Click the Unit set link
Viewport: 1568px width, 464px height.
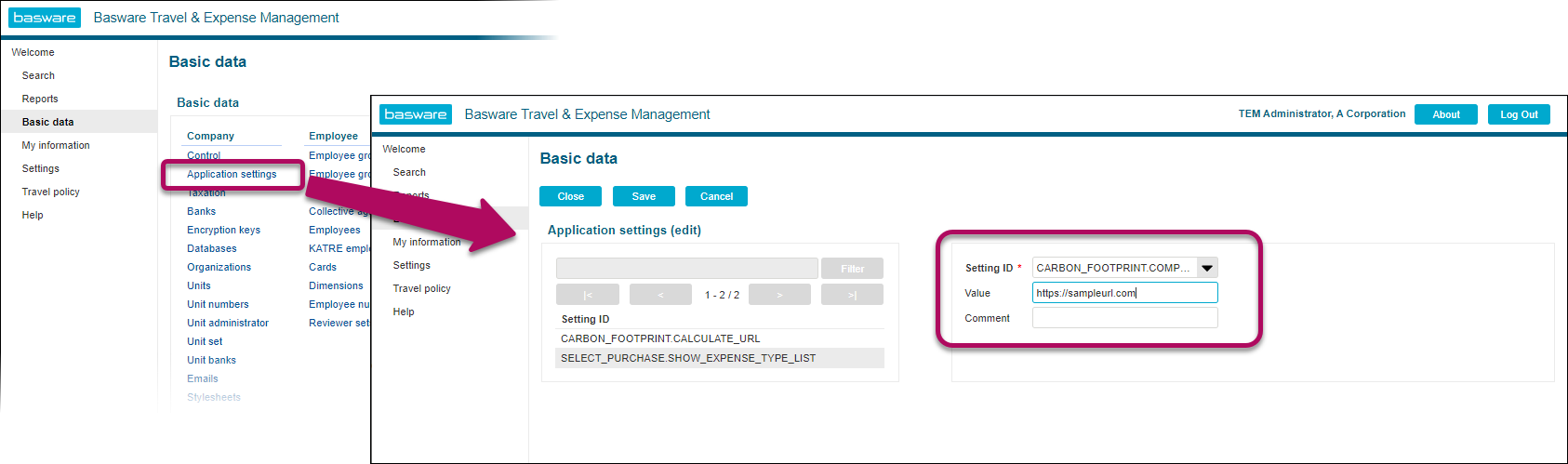point(205,341)
